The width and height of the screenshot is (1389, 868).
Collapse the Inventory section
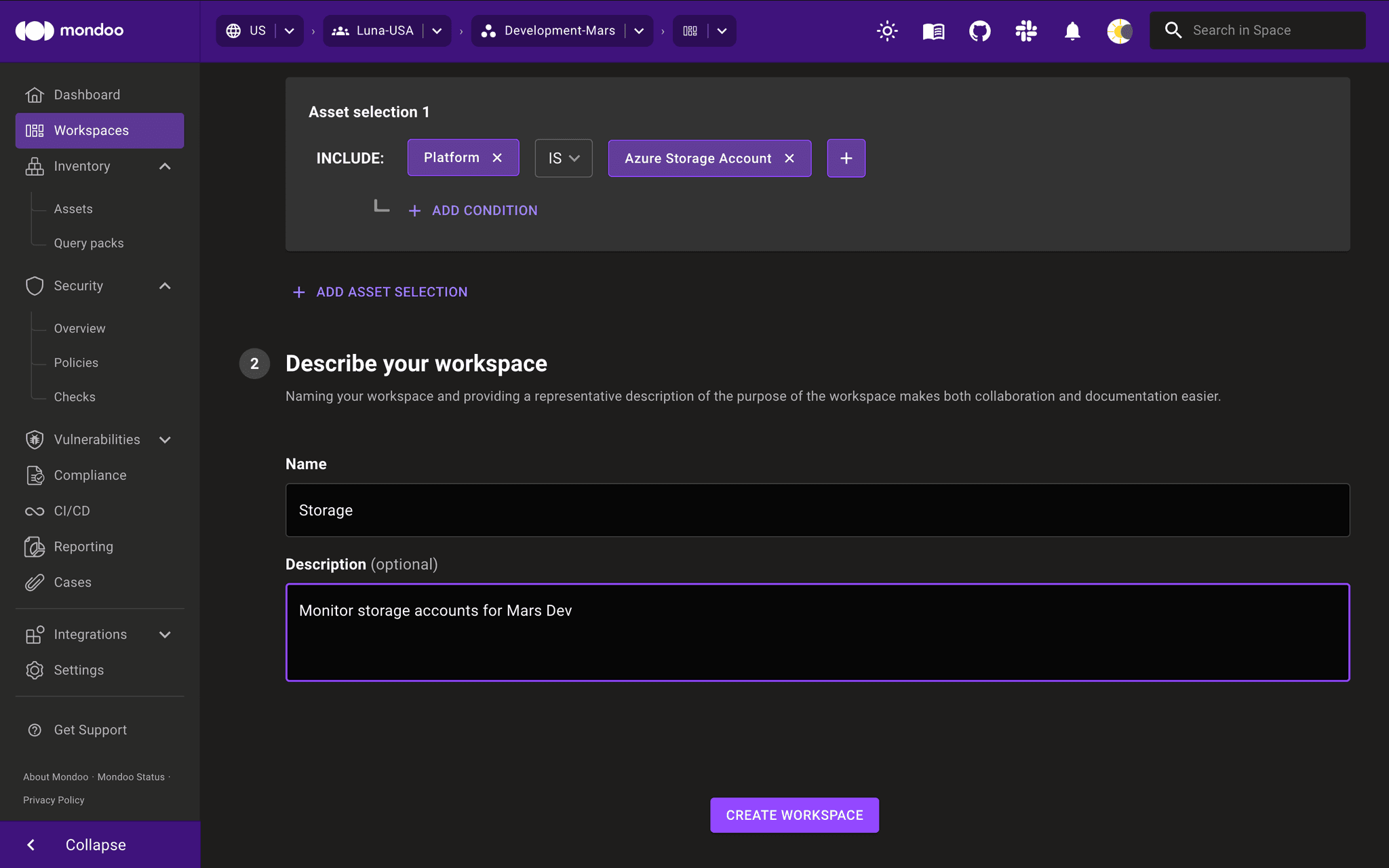pyautogui.click(x=165, y=166)
